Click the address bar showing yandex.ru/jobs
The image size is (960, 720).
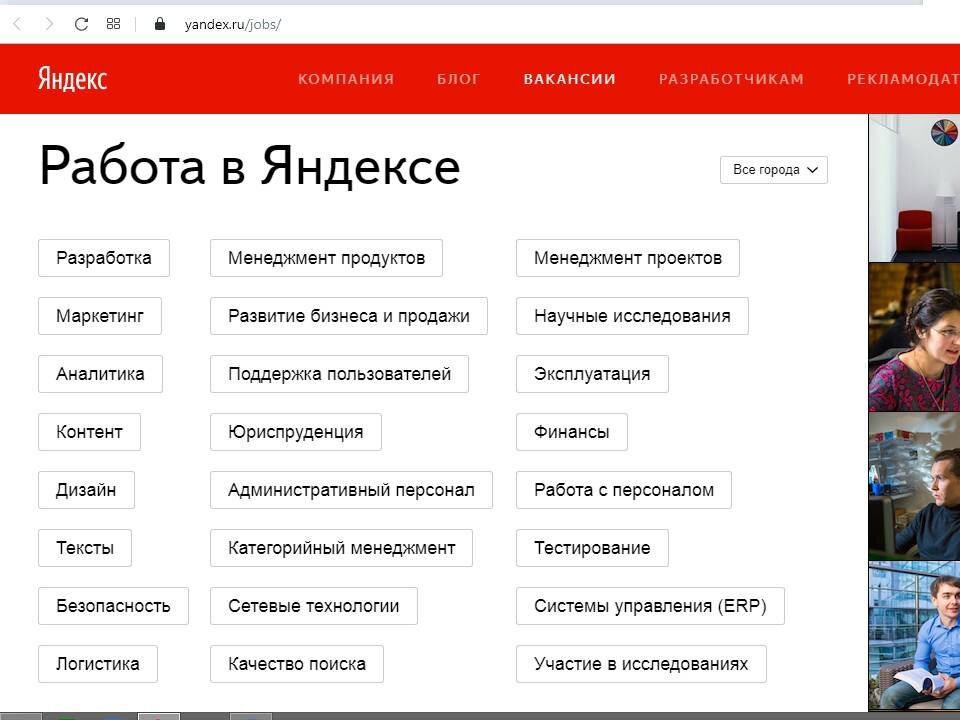(235, 24)
